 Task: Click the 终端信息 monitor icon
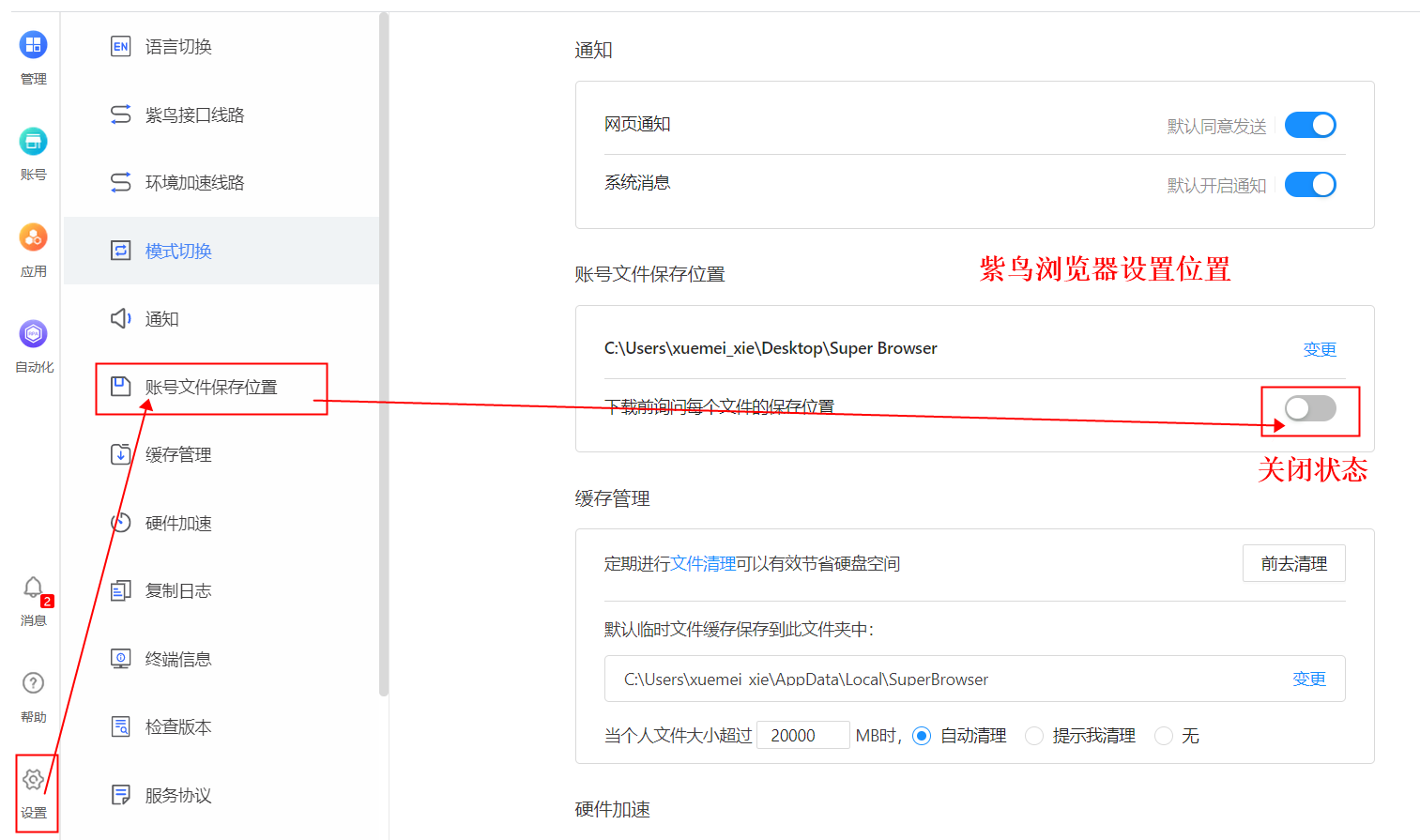pos(121,659)
